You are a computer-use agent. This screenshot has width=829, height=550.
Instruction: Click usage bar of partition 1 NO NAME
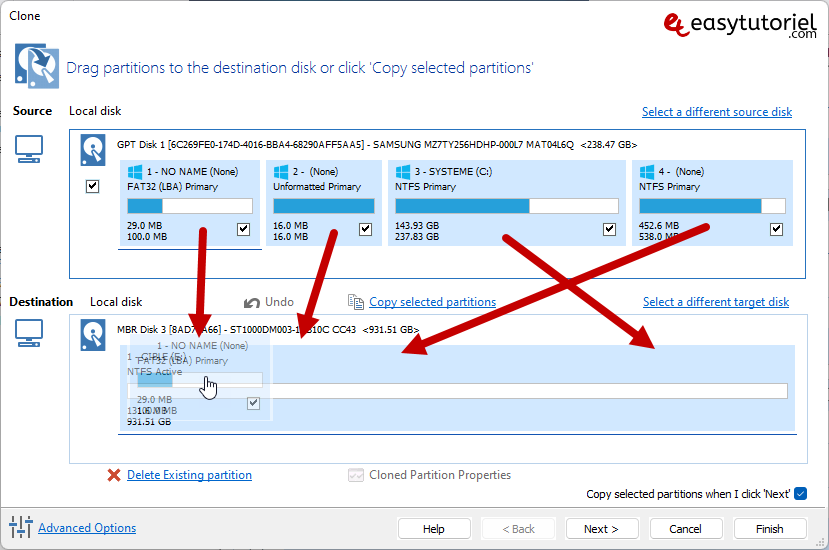click(x=190, y=206)
